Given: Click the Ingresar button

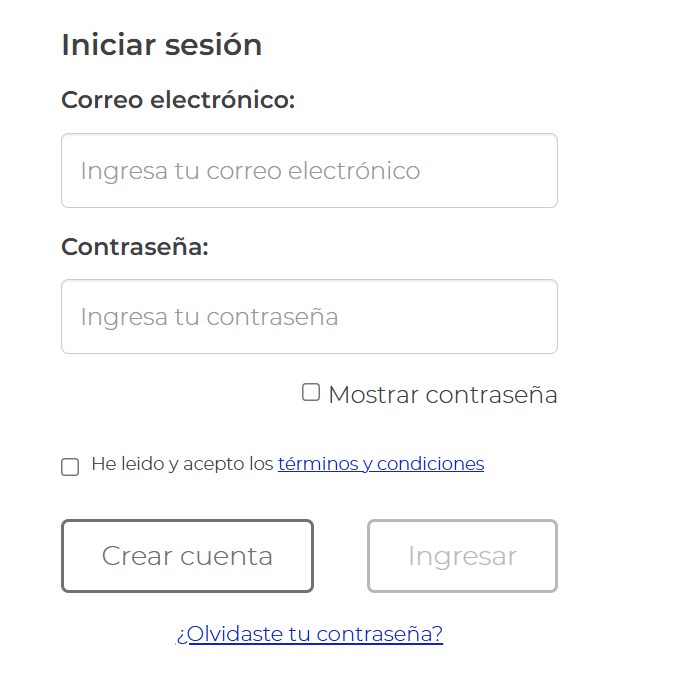Looking at the screenshot, I should (462, 556).
